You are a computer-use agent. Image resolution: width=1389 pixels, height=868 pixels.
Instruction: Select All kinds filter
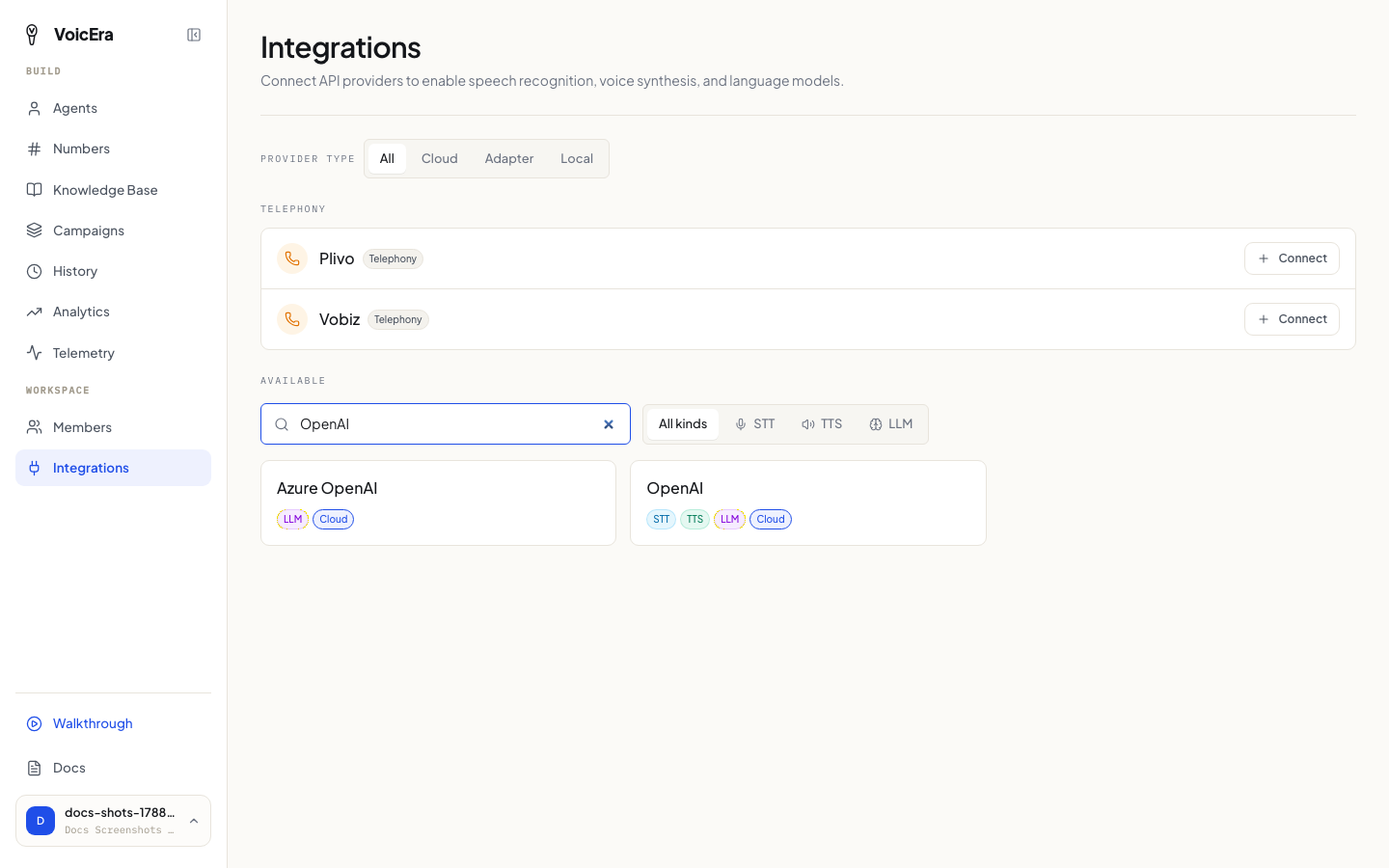tap(683, 424)
